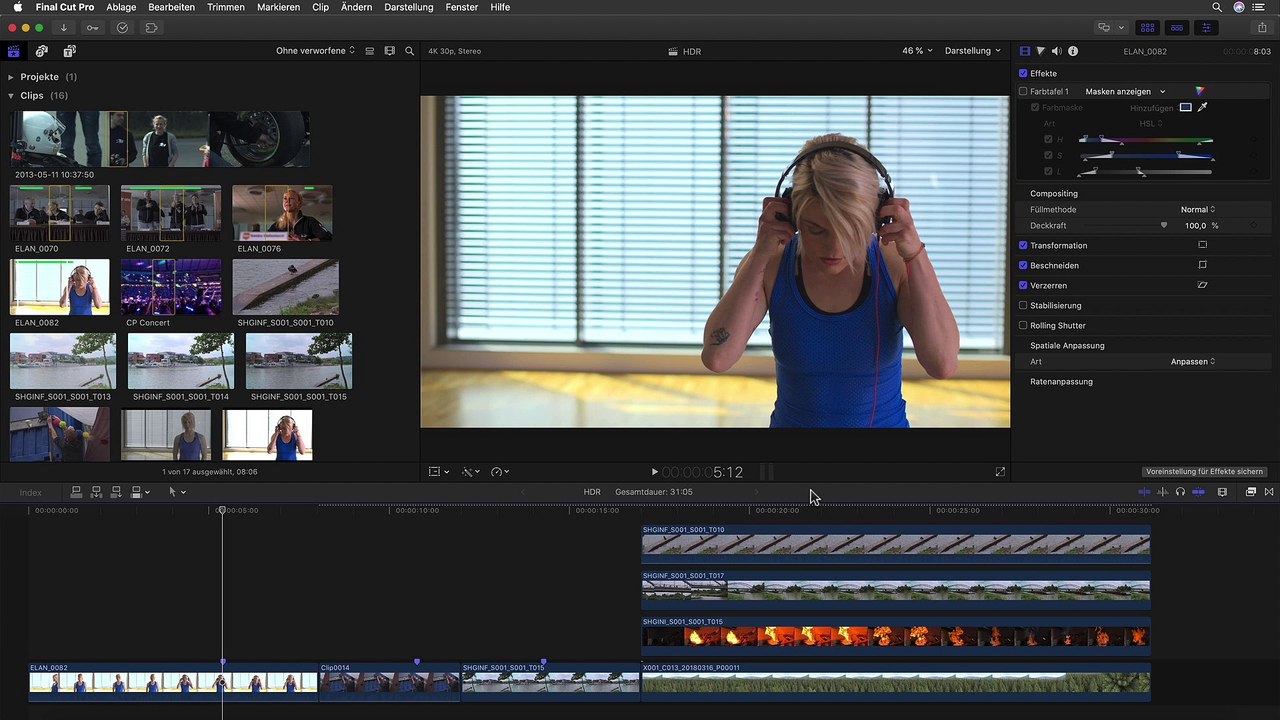The width and height of the screenshot is (1280, 720).
Task: Open background tasks checkmark icon
Action: (x=122, y=28)
